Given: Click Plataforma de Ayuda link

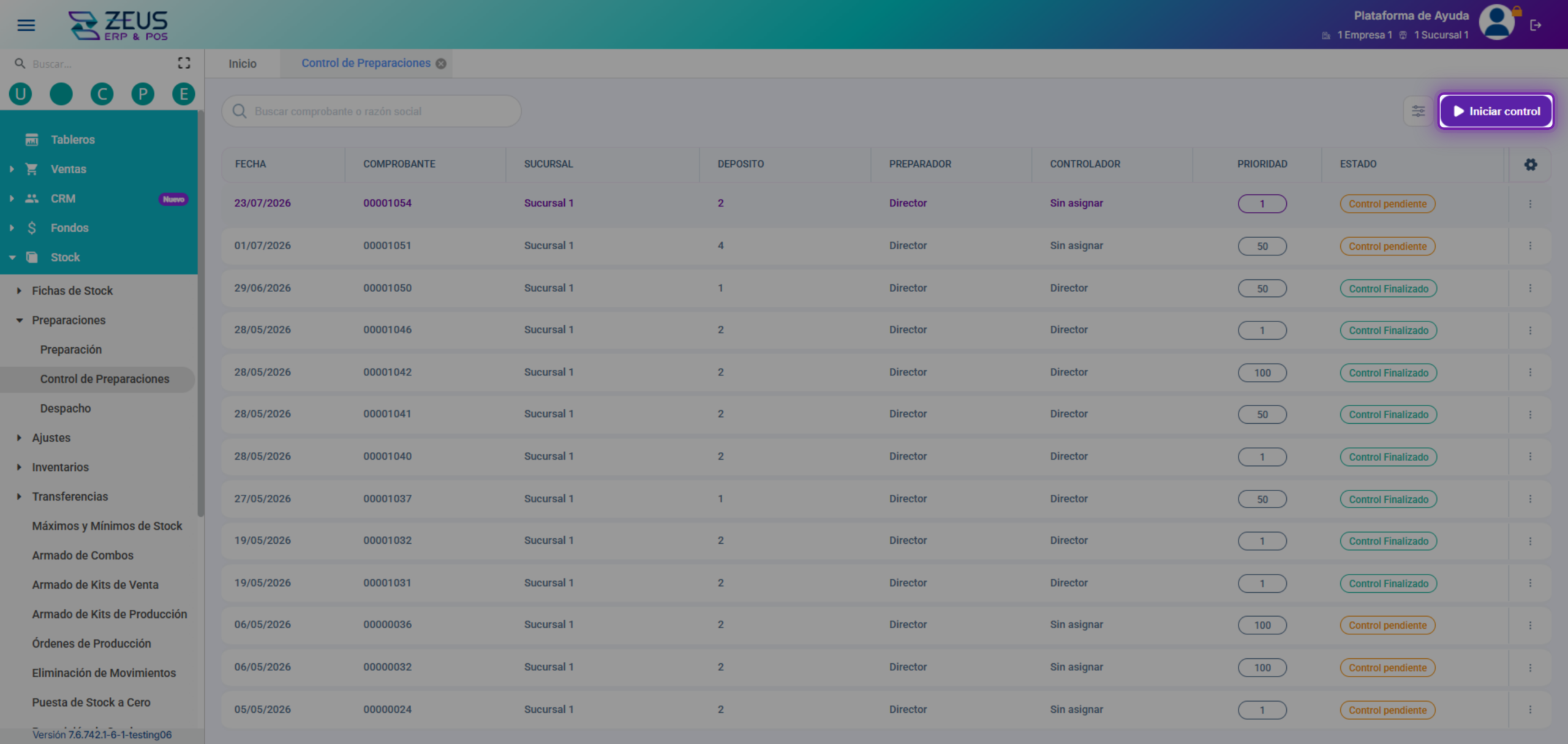Looking at the screenshot, I should coord(1411,15).
